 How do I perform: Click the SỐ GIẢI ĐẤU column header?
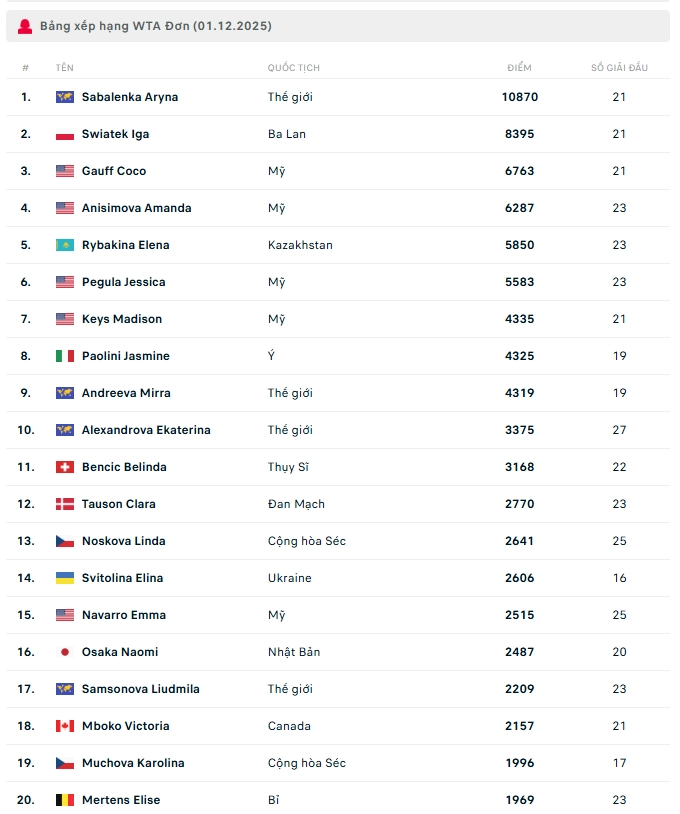619,68
